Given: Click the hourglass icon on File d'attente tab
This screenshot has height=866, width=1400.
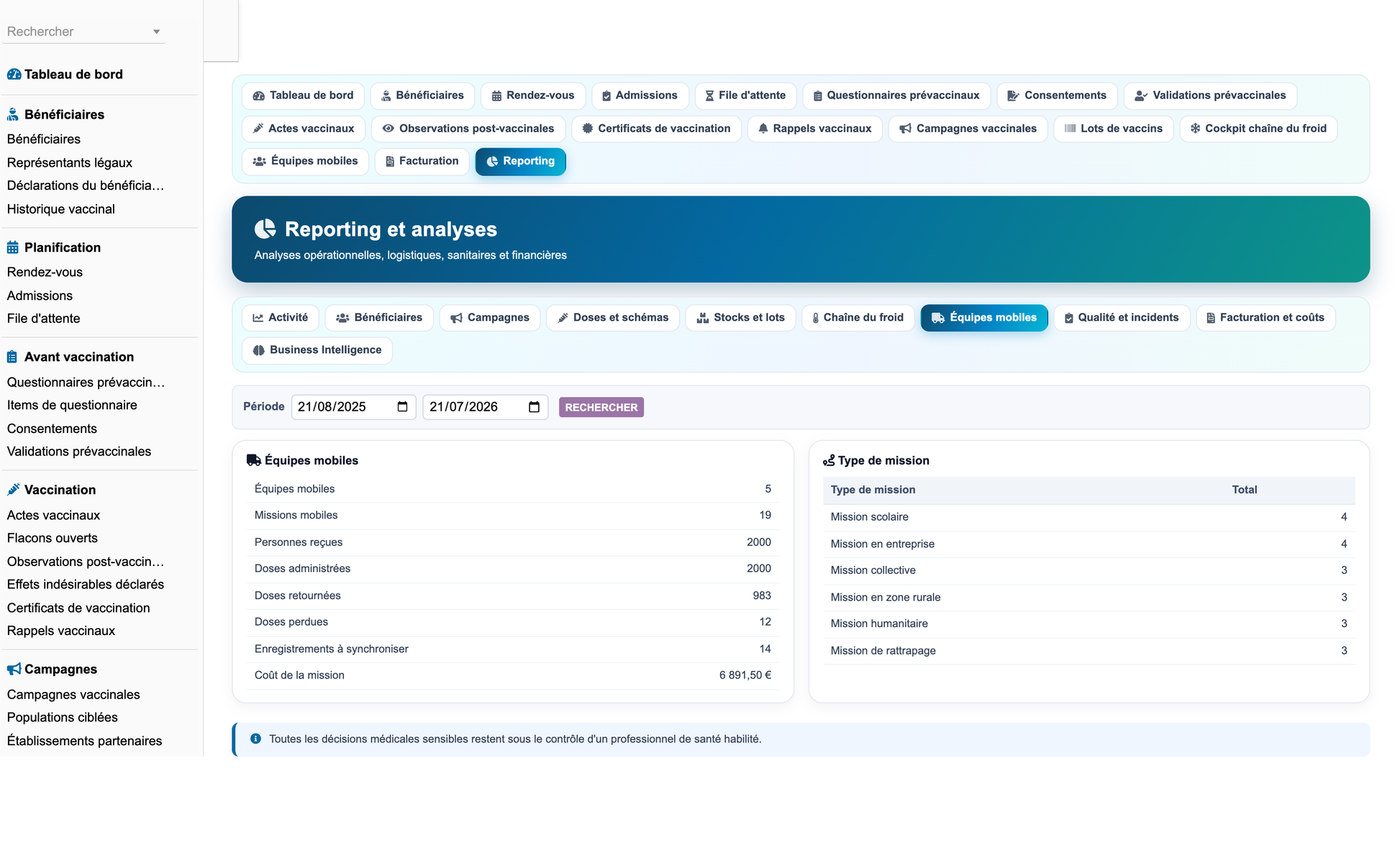Looking at the screenshot, I should point(709,96).
